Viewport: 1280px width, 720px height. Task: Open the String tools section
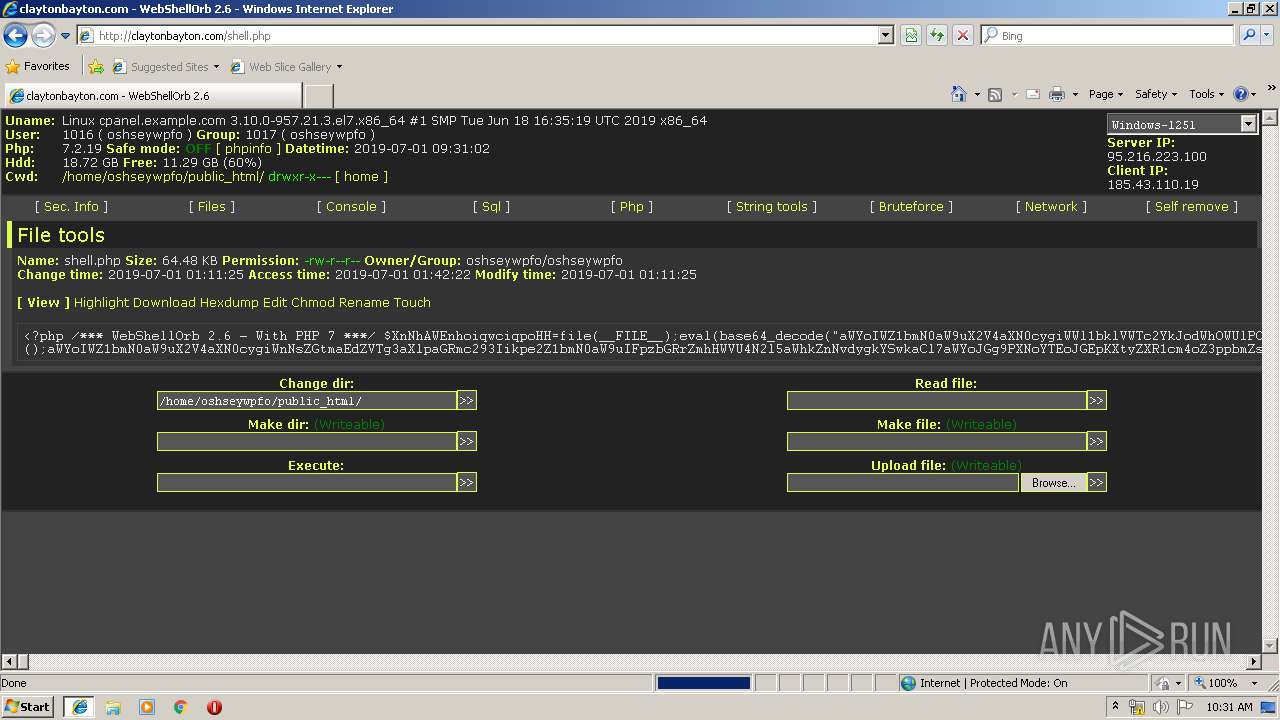772,206
